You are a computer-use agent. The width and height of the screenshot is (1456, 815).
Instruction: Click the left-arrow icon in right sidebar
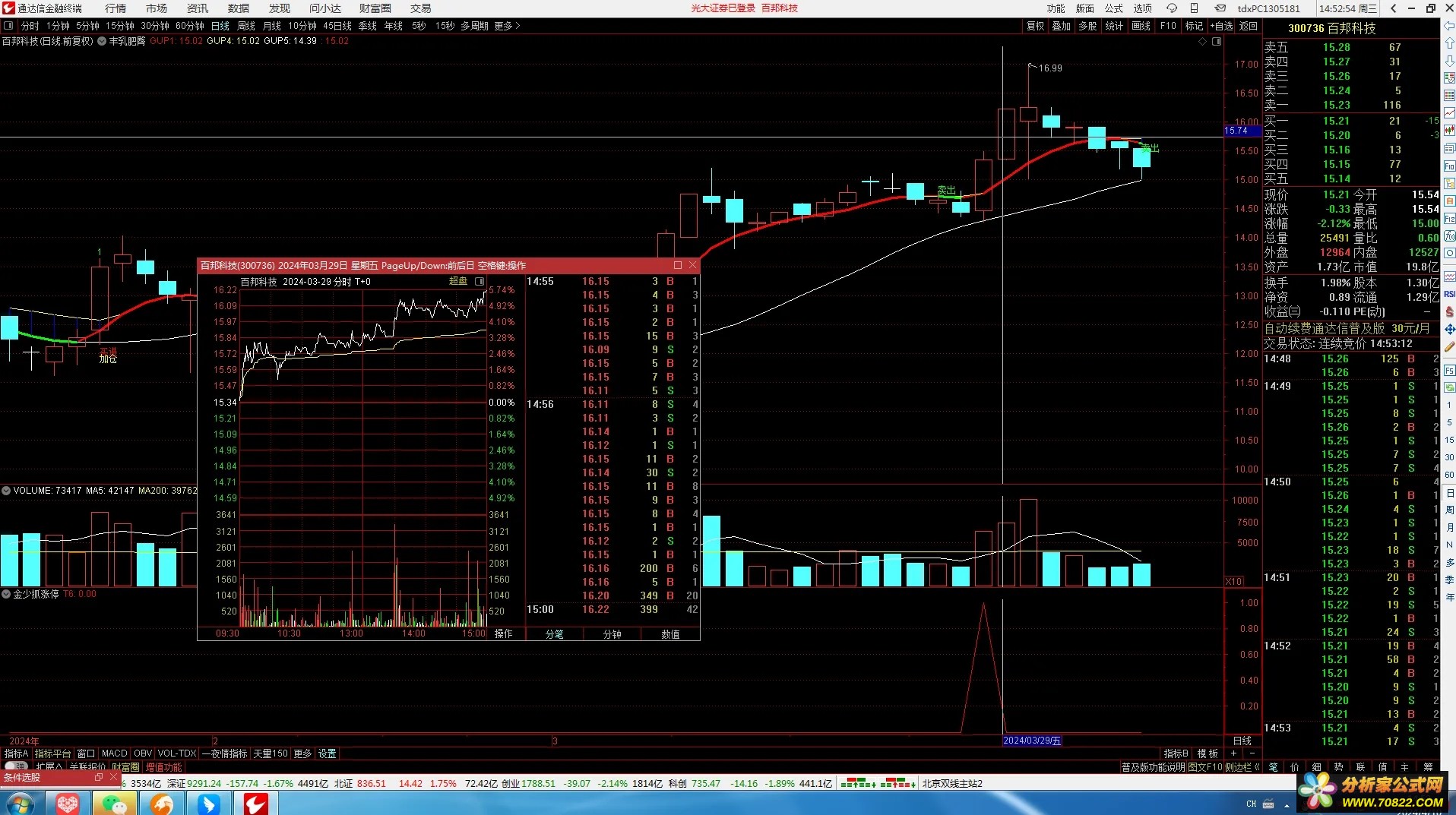point(1449,26)
